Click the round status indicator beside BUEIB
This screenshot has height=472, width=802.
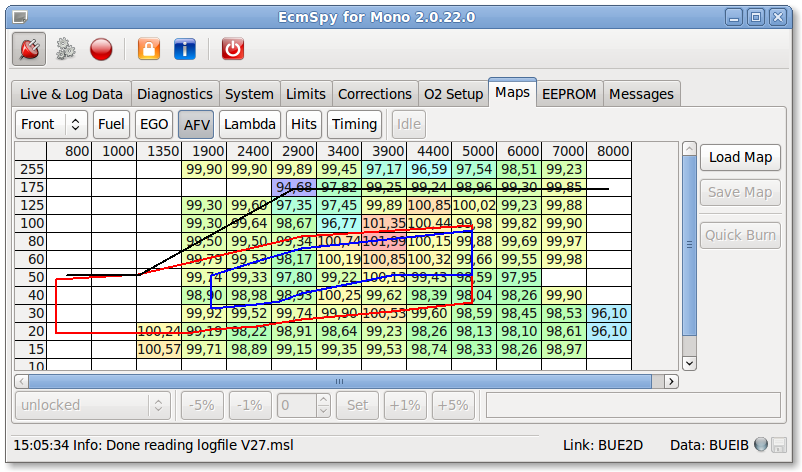point(761,444)
